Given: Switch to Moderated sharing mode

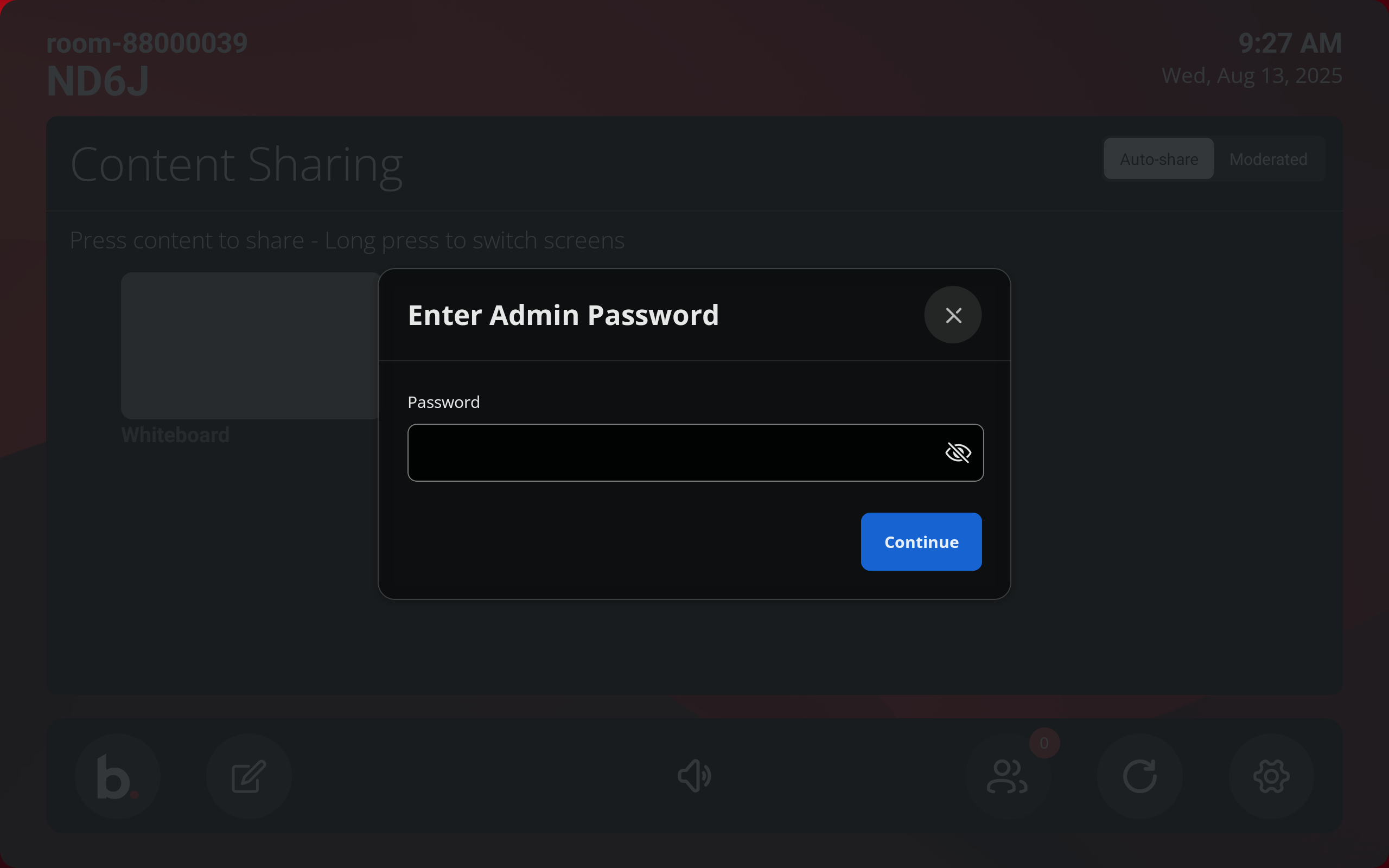Looking at the screenshot, I should 1269,159.
